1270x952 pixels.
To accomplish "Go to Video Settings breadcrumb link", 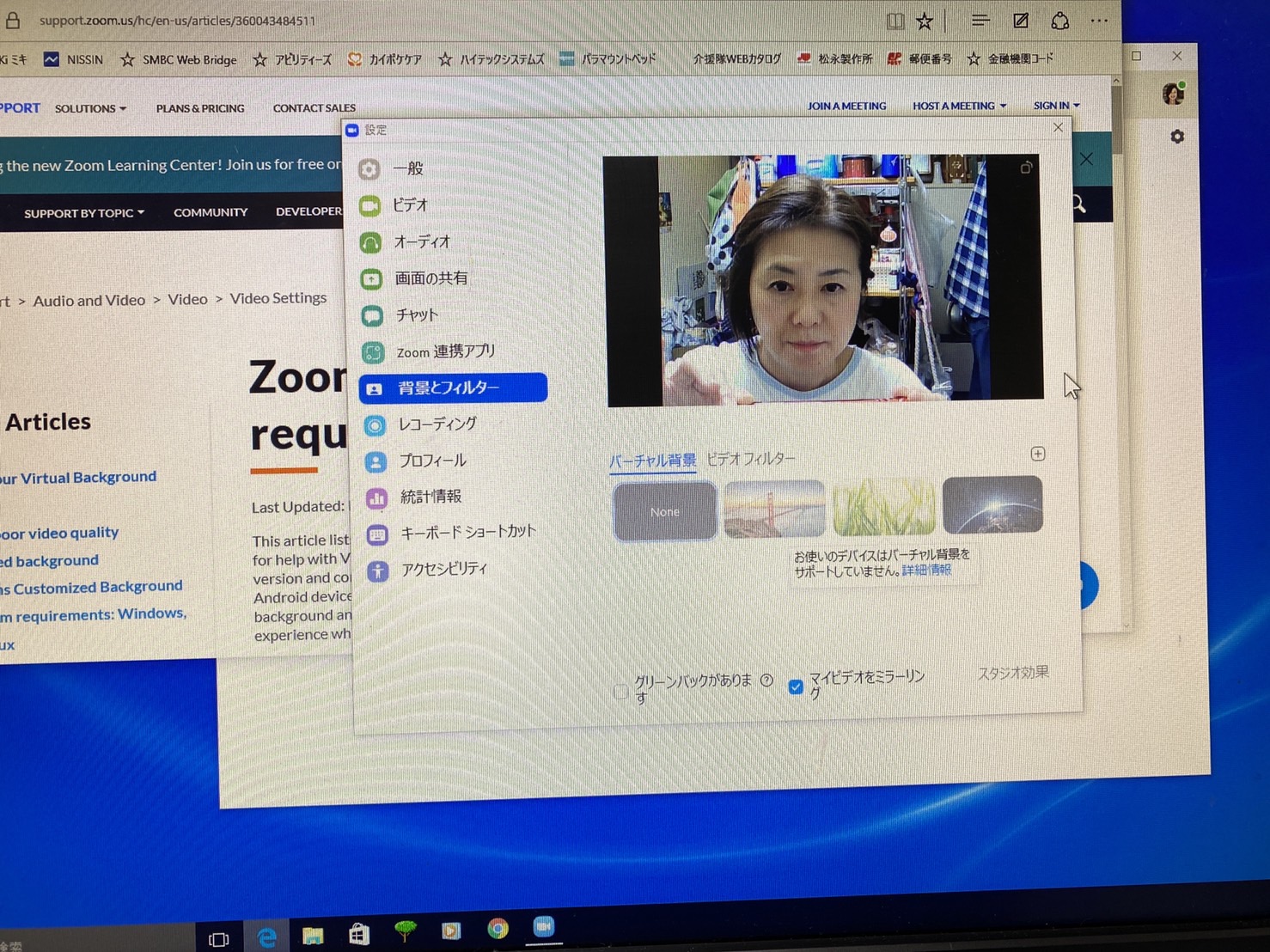I will click(278, 298).
